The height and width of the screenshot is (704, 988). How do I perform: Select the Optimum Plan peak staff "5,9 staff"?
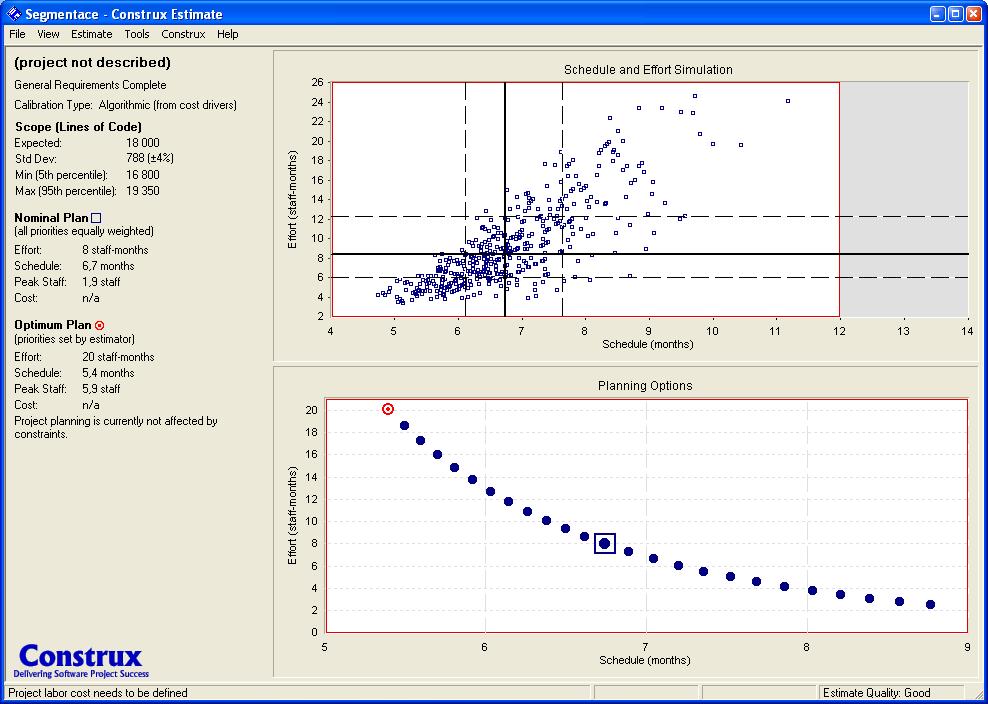101,389
